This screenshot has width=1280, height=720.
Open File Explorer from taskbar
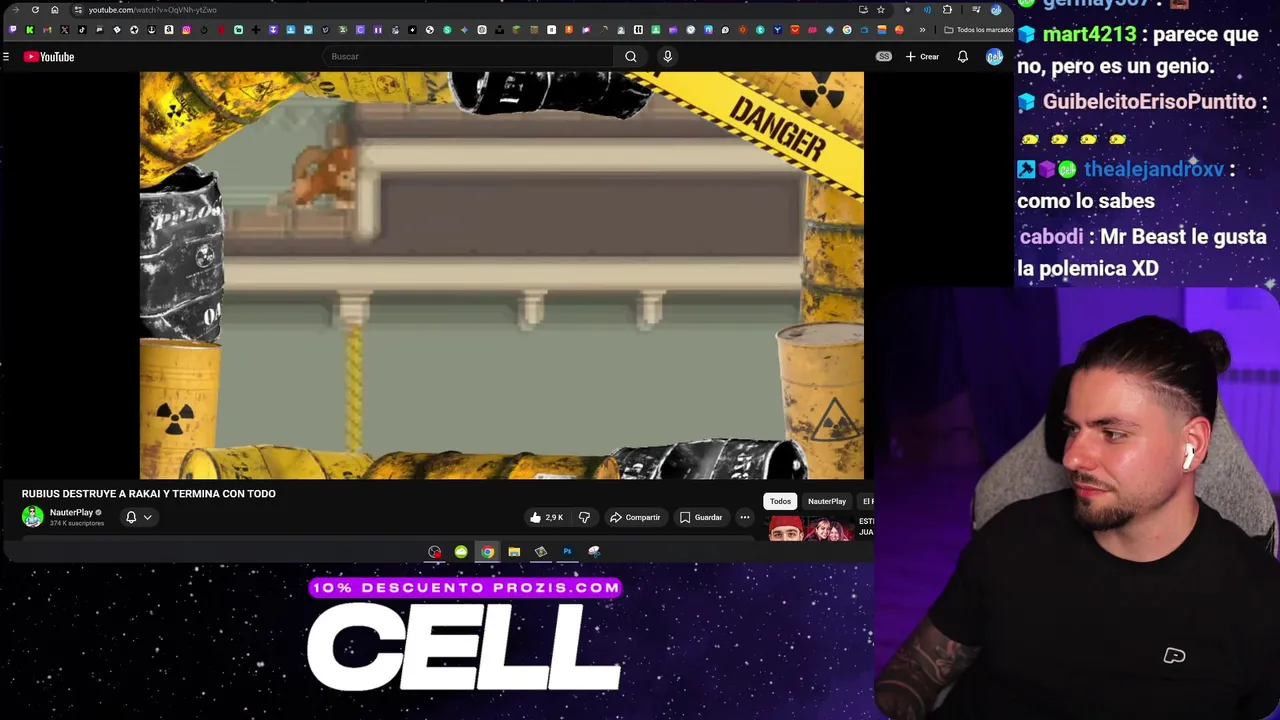pos(514,552)
